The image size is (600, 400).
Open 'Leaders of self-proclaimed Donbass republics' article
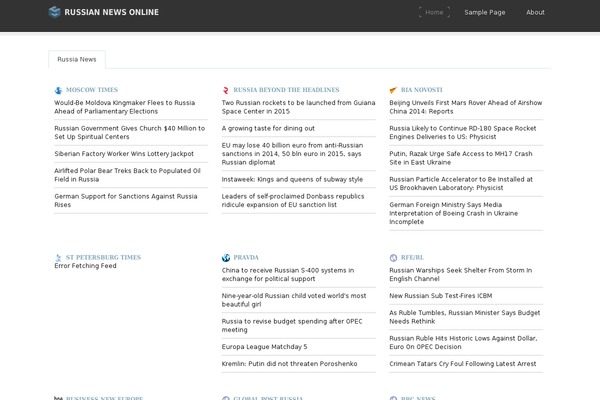(293, 200)
